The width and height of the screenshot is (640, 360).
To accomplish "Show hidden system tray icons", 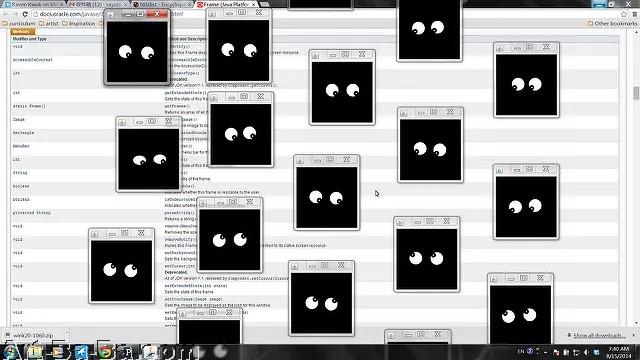I will click(x=546, y=352).
